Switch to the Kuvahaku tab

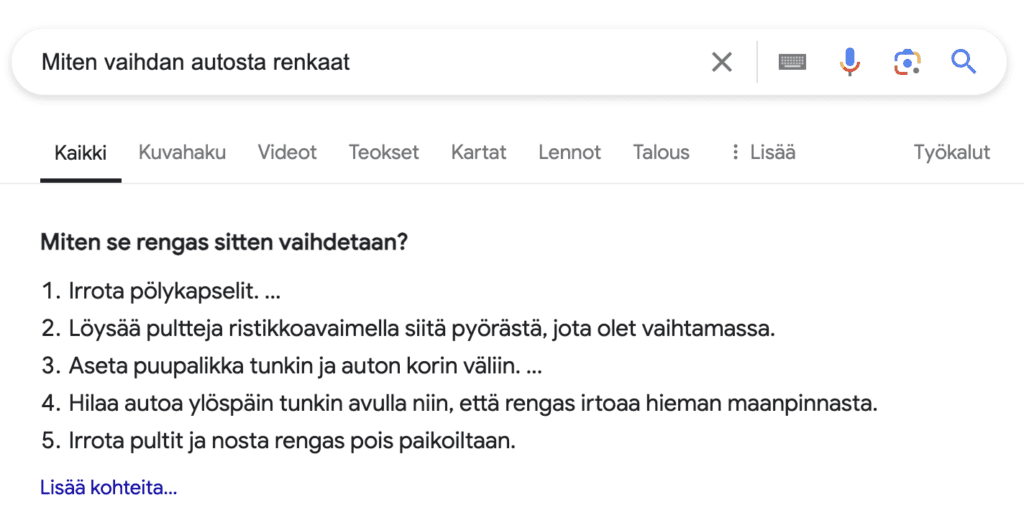(182, 152)
